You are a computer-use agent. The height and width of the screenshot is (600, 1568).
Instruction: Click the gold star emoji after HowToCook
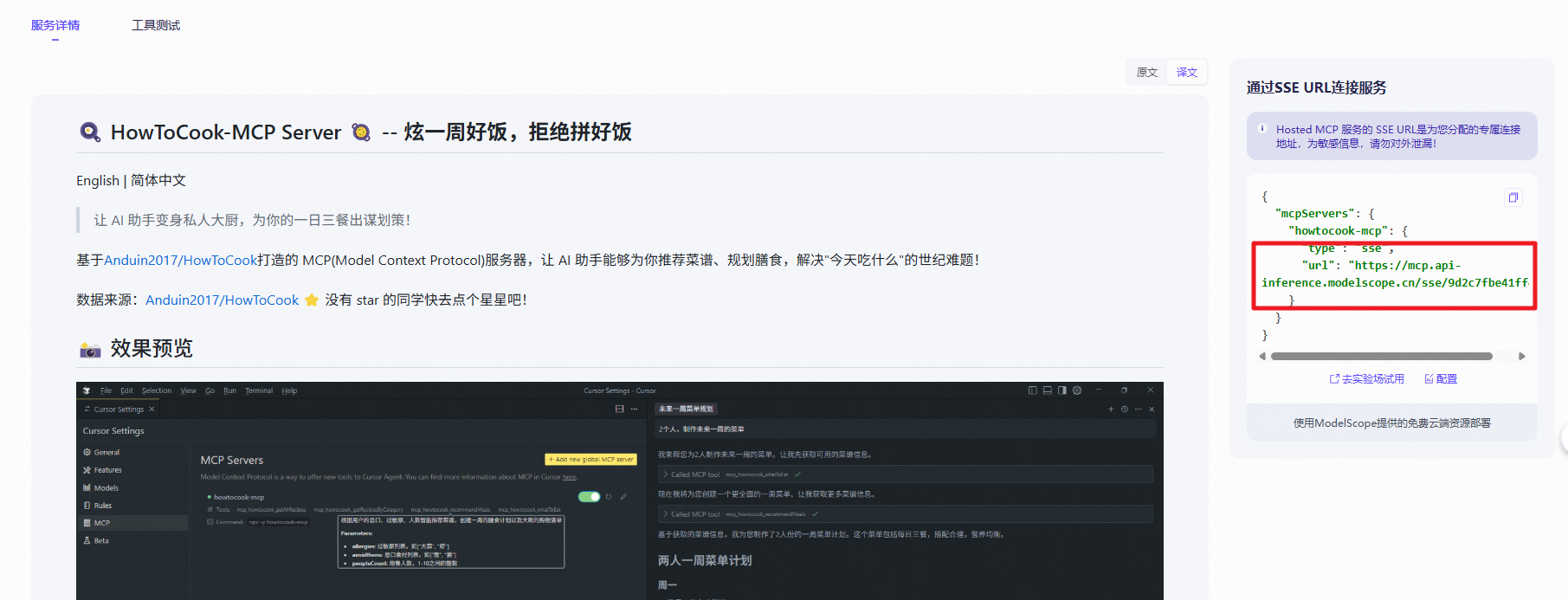pyautogui.click(x=312, y=300)
